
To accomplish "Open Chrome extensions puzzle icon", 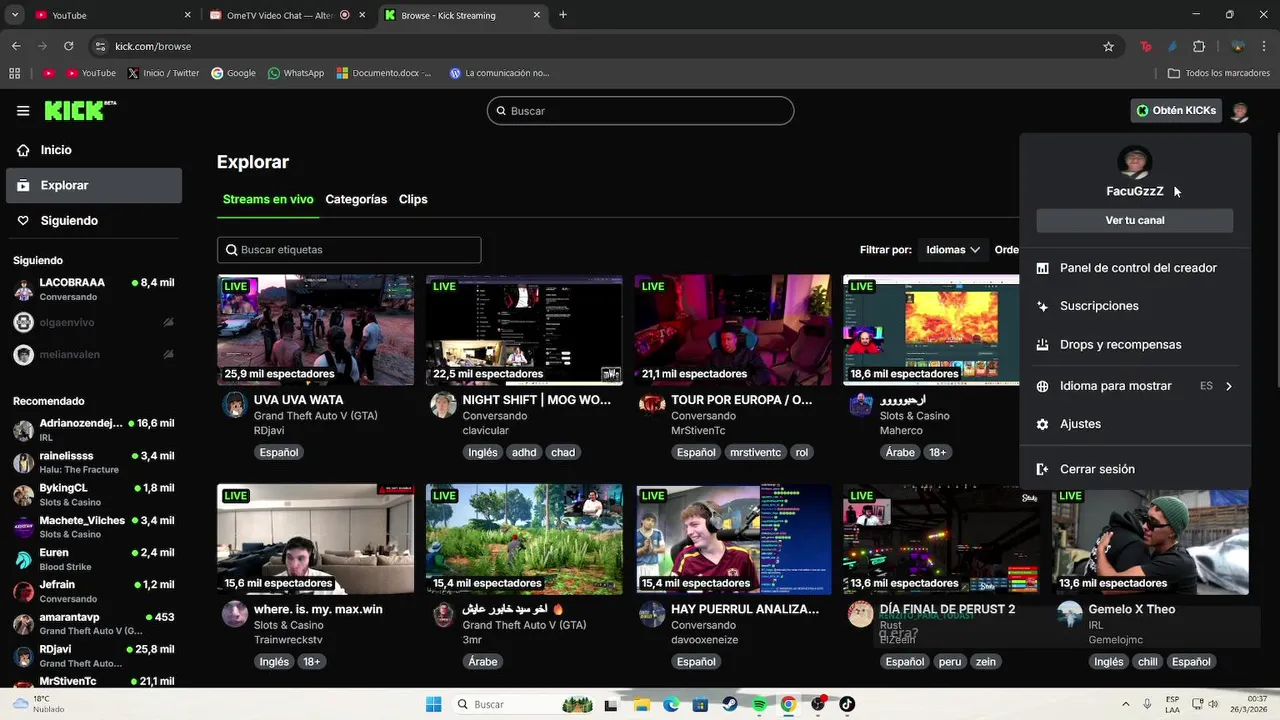I will point(1199,46).
